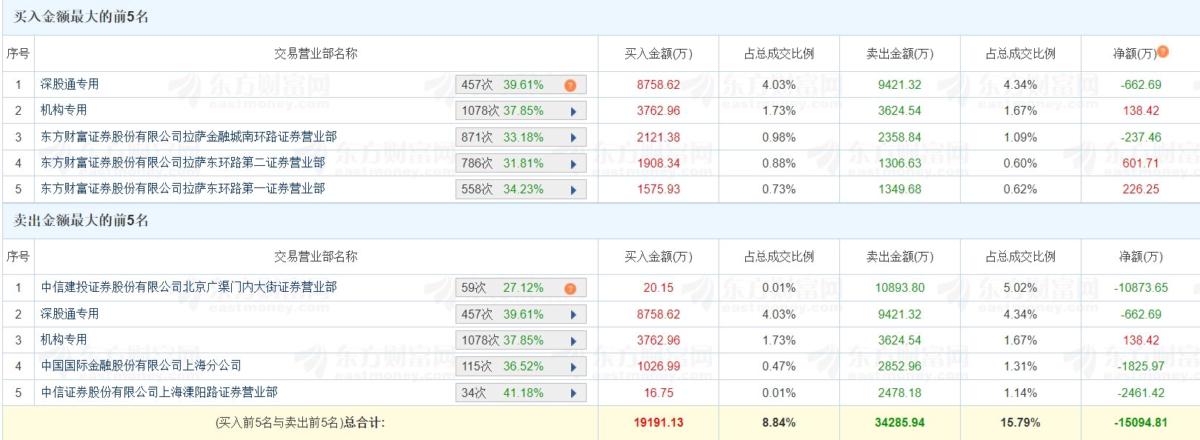Open 东方财富证券拉萨东环路第二证券营业部 link
Image resolution: width=1200 pixels, height=440 pixels.
[183, 161]
